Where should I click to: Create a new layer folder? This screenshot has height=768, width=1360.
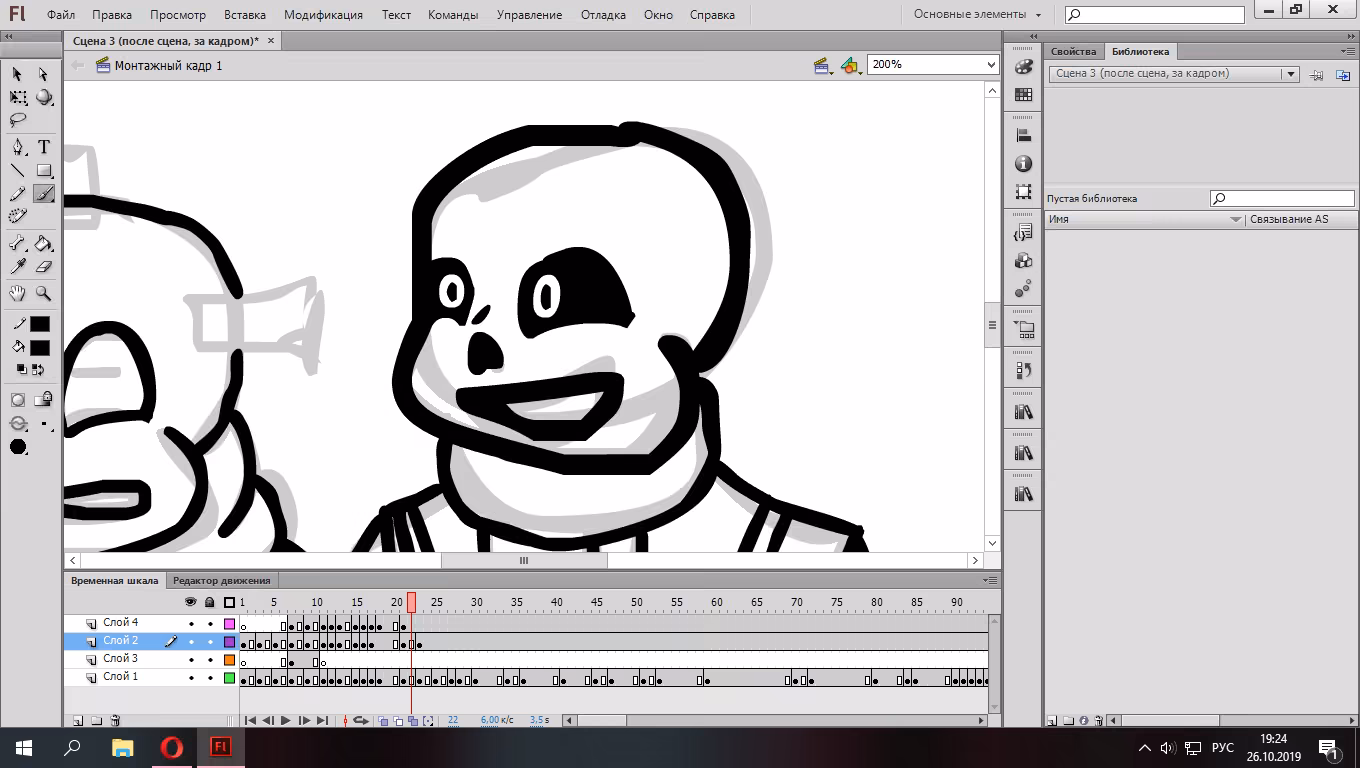97,720
